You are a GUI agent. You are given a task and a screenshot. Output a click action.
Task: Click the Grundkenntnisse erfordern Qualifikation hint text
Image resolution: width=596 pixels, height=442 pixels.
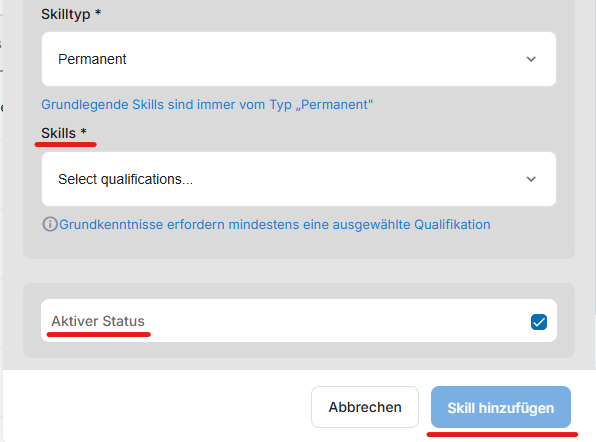275,224
